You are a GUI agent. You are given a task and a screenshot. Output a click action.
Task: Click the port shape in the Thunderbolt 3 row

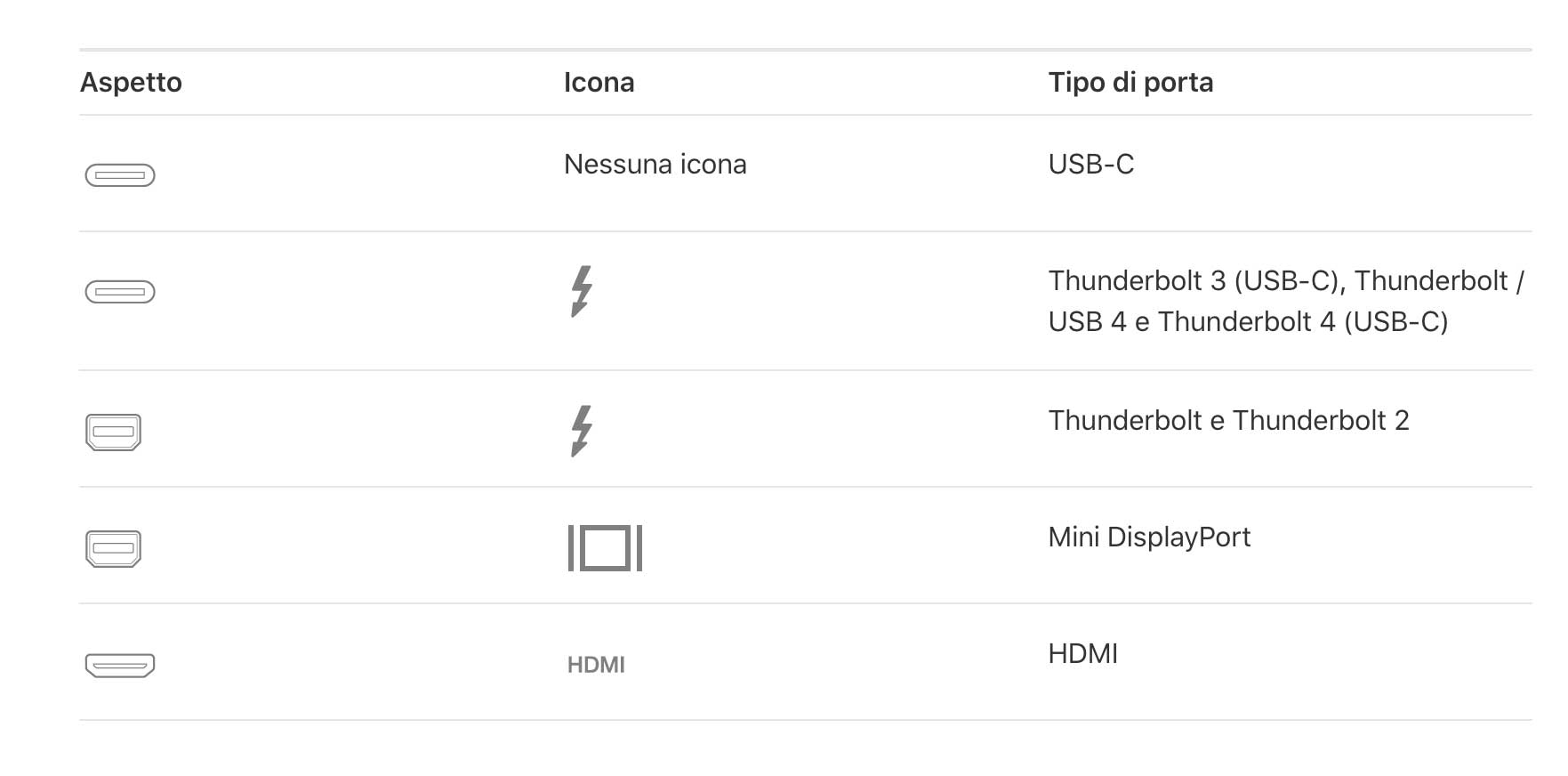120,292
